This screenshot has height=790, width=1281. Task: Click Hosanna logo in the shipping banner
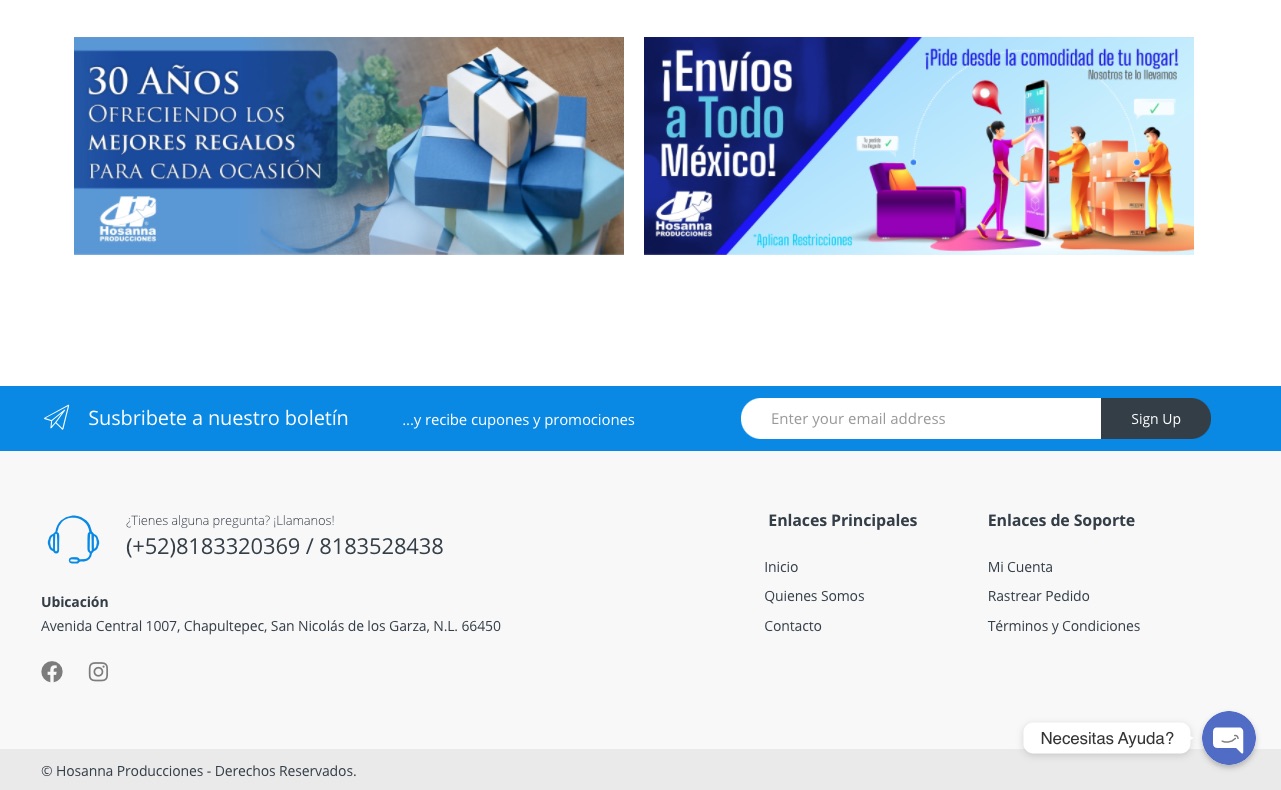(x=684, y=214)
